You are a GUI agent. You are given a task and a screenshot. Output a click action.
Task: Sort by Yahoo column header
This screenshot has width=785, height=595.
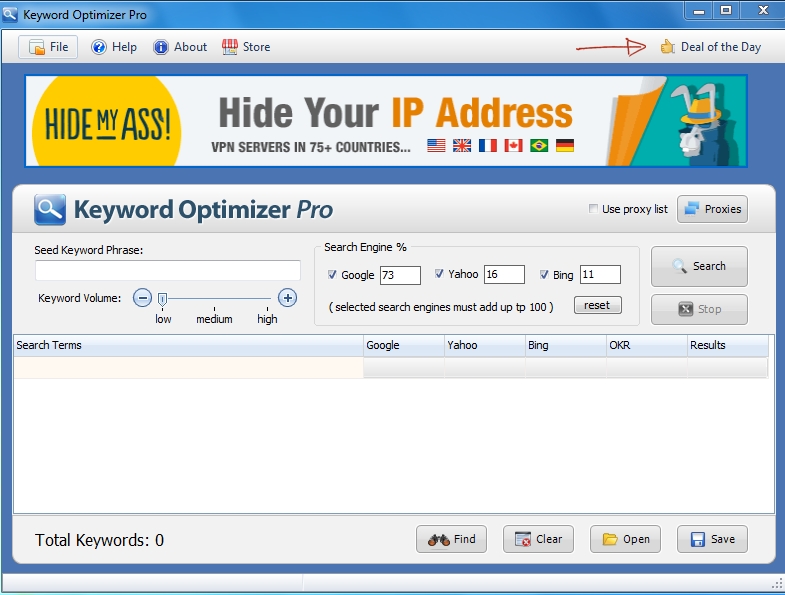[485, 345]
